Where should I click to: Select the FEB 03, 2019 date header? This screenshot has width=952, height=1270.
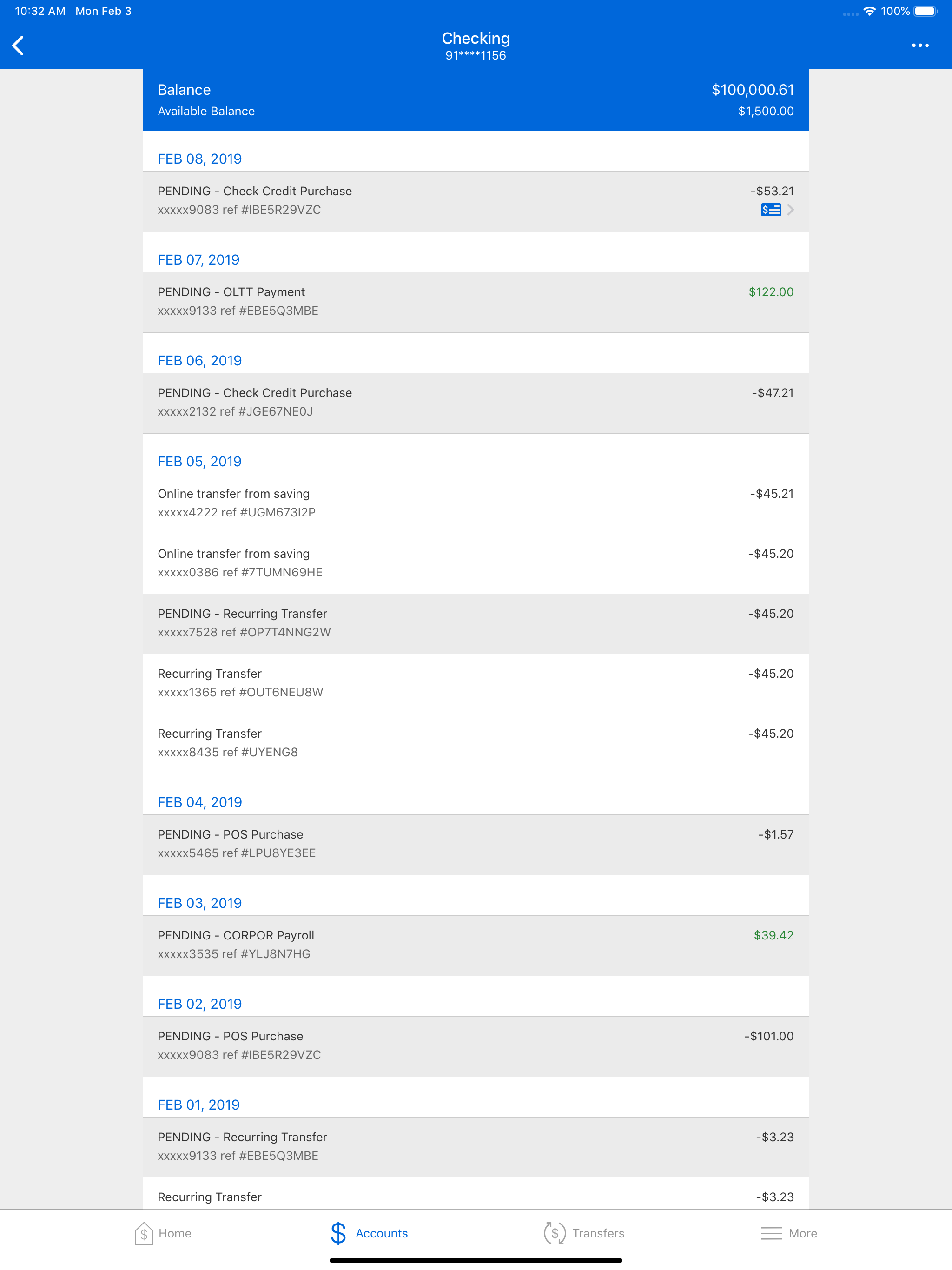[200, 903]
